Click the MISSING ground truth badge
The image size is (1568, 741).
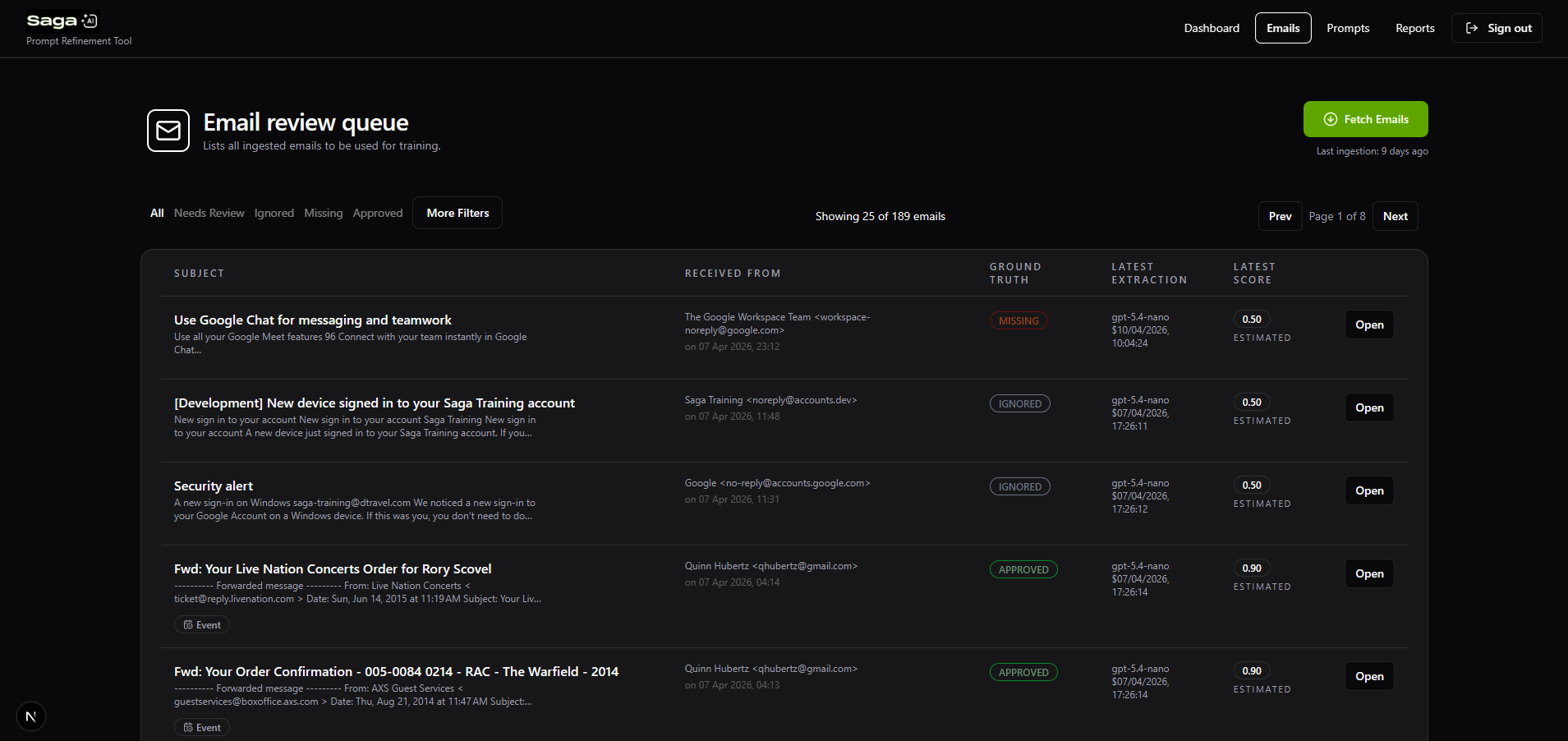point(1019,320)
